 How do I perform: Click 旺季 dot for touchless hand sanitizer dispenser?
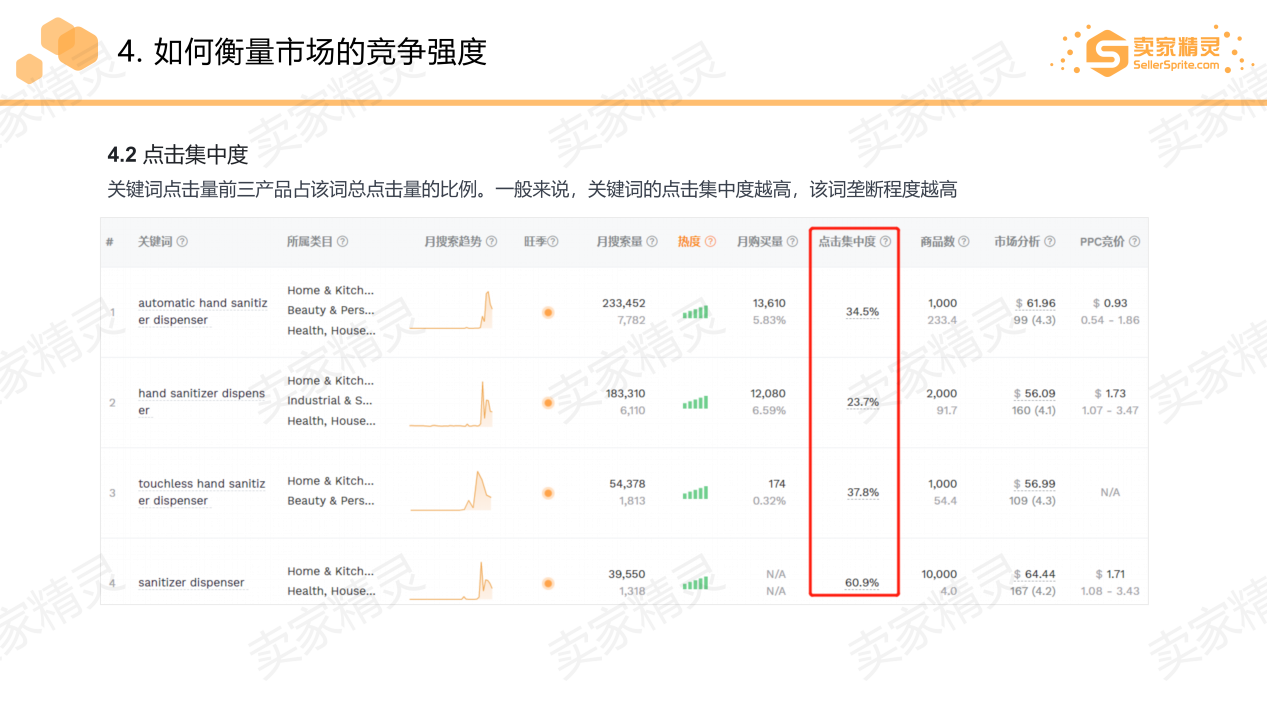pyautogui.click(x=548, y=491)
